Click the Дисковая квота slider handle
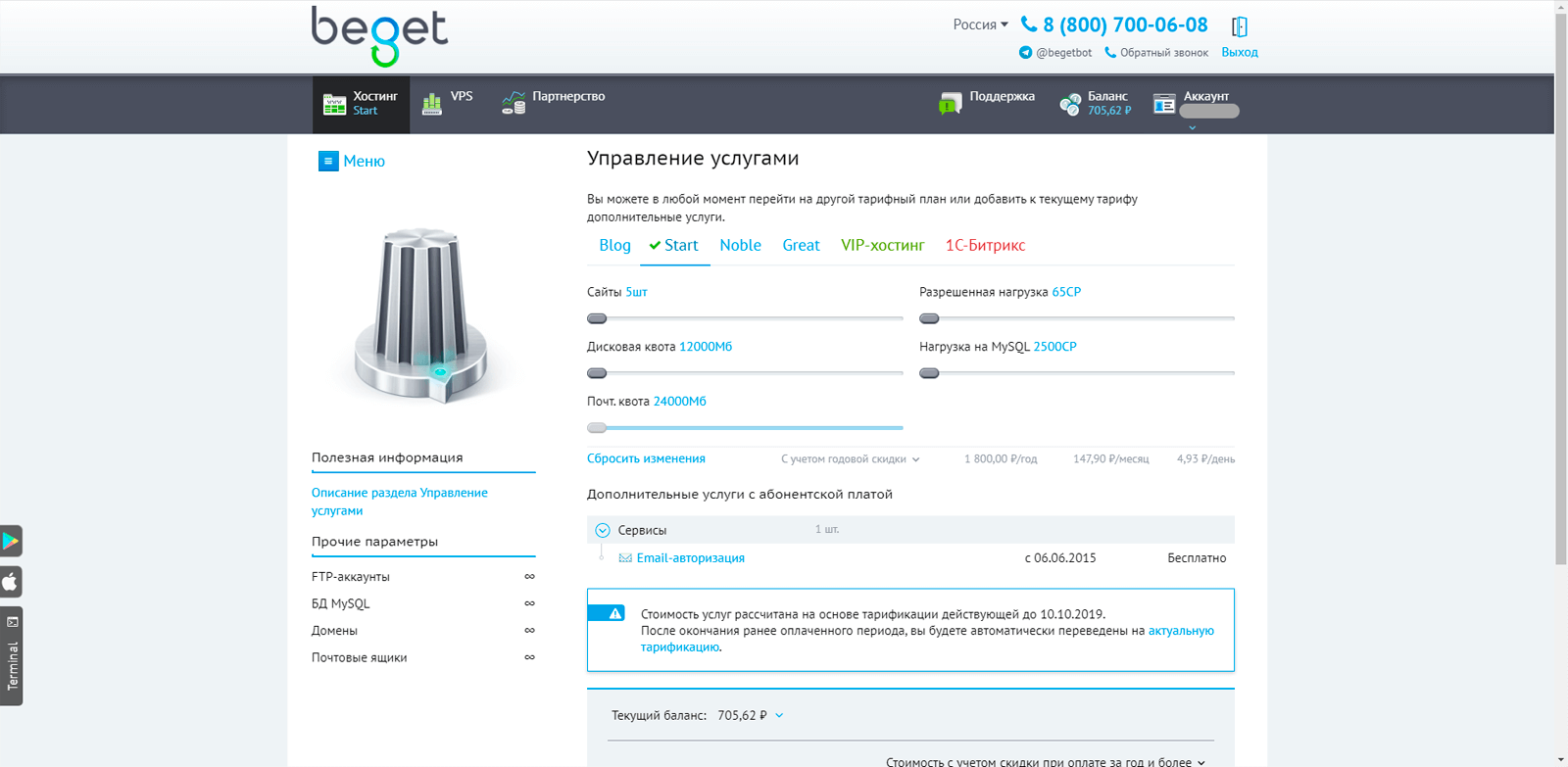The image size is (1568, 767). coord(597,373)
